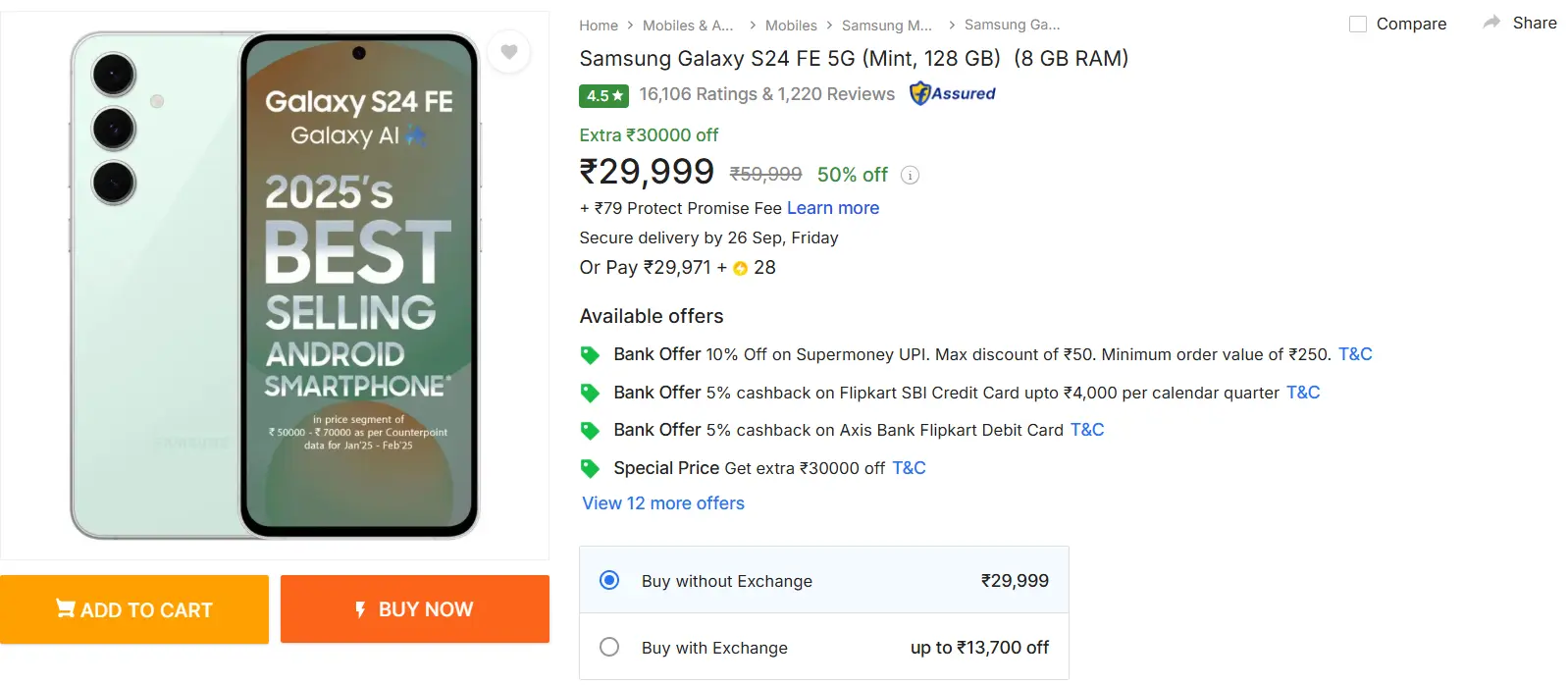The image size is (1568, 685).
Task: Select Buy without Exchange option
Action: (610, 580)
